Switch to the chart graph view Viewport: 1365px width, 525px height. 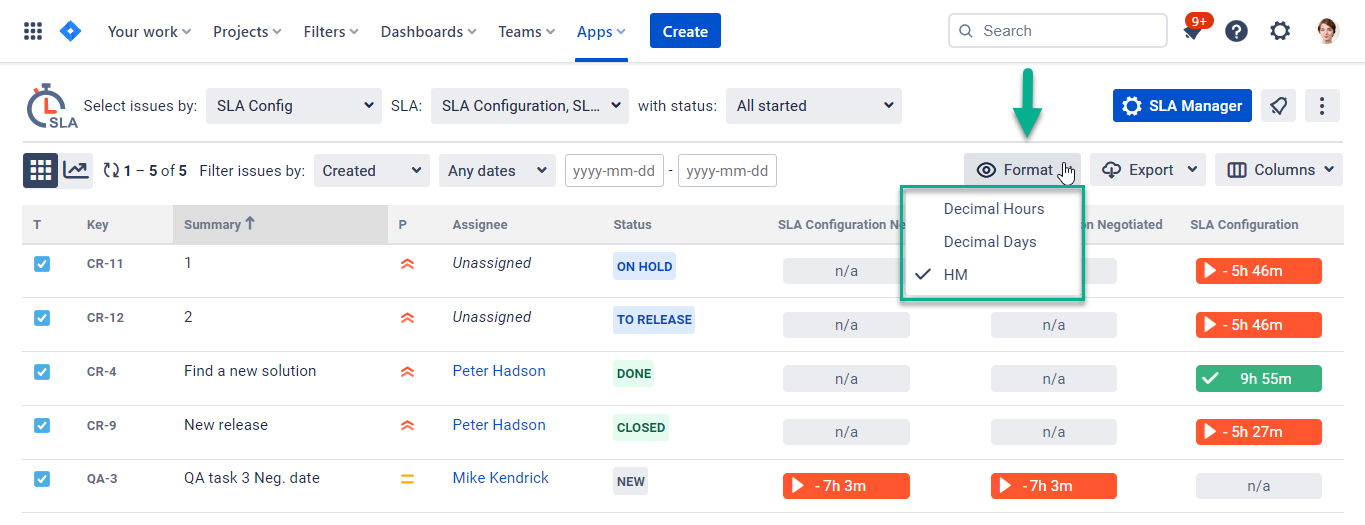coord(76,171)
